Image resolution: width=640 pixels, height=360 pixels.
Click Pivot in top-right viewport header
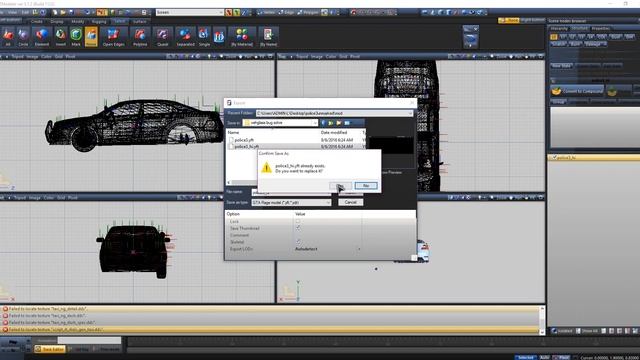tap(355, 56)
